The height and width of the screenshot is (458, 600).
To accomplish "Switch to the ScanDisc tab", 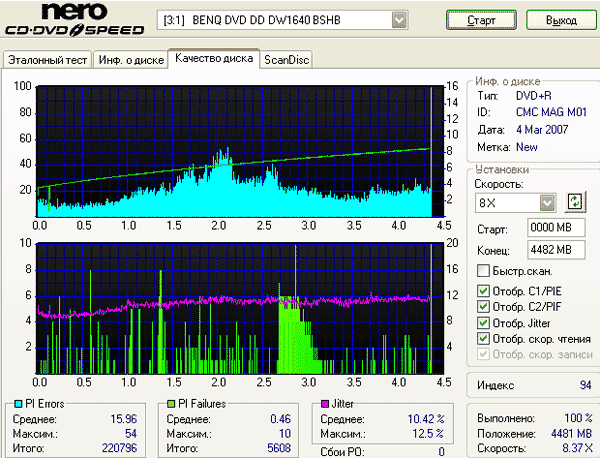I will click(286, 60).
